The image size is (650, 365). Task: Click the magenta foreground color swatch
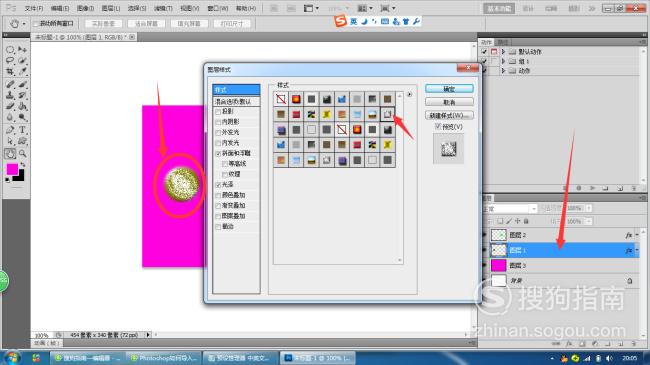12,169
